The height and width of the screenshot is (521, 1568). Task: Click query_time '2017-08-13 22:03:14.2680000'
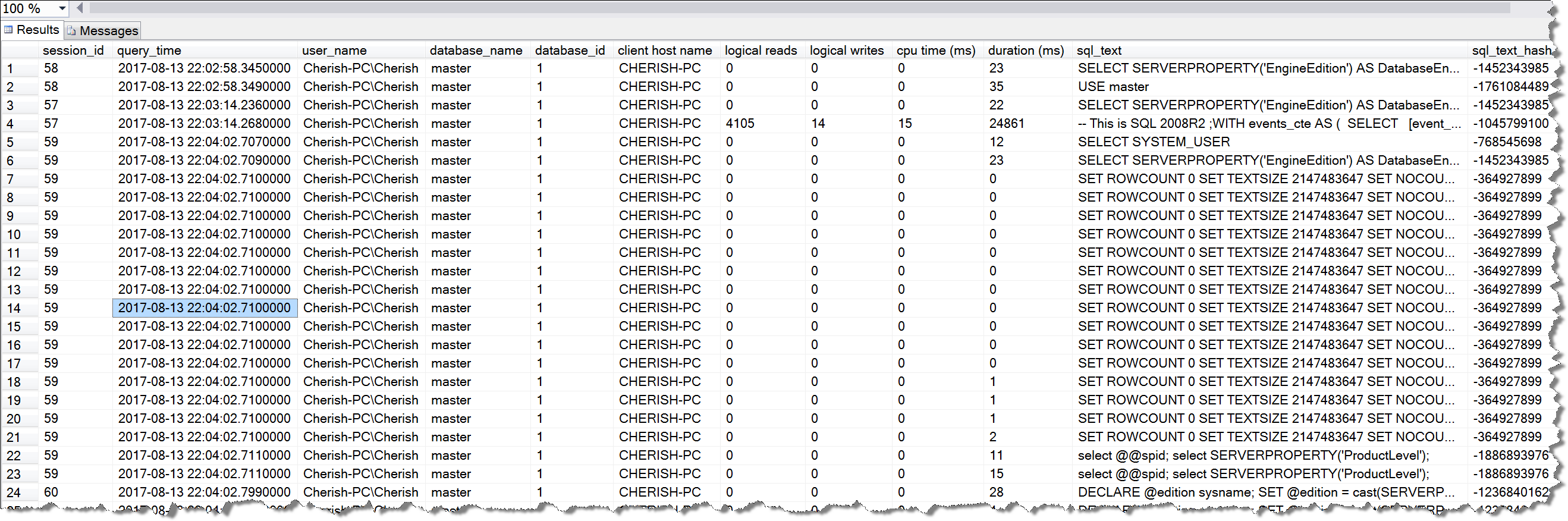[205, 124]
